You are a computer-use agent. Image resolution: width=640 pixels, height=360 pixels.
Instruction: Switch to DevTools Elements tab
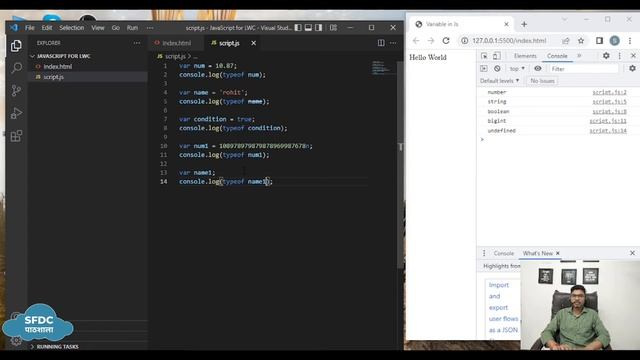[x=525, y=56]
